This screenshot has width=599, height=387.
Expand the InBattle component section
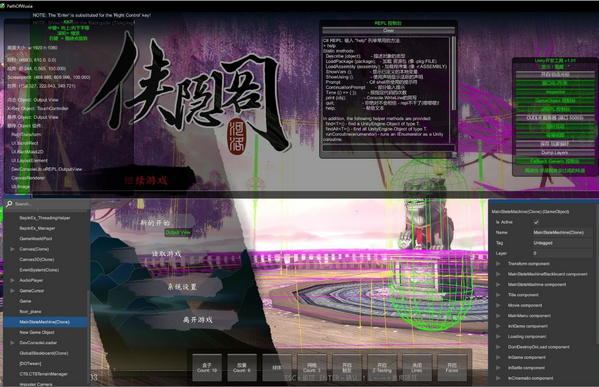click(498, 368)
